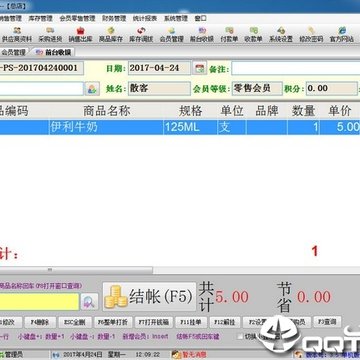Open the 会员零售管理 menu
Image resolution: width=360 pixels, height=360 pixels.
pos(77,18)
